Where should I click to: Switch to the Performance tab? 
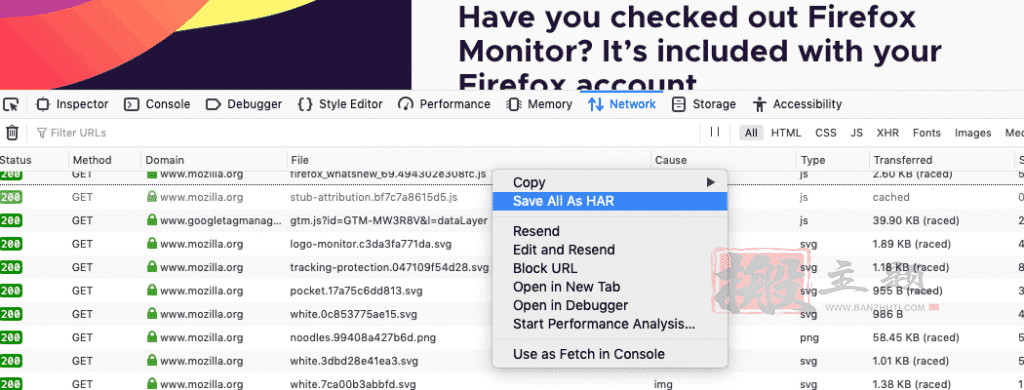pyautogui.click(x=444, y=104)
